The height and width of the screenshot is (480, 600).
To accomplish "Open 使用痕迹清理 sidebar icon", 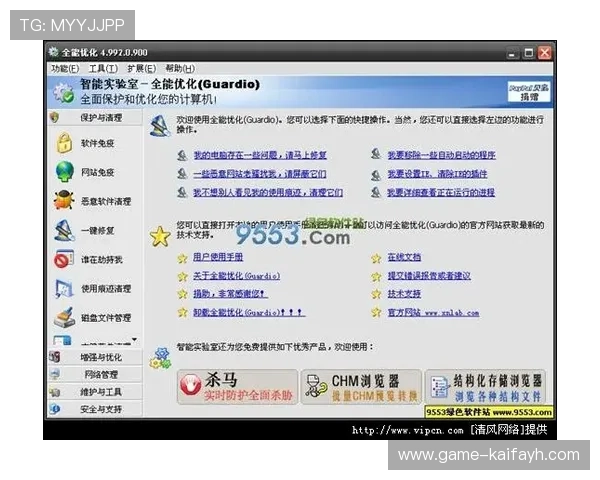I will (64, 288).
